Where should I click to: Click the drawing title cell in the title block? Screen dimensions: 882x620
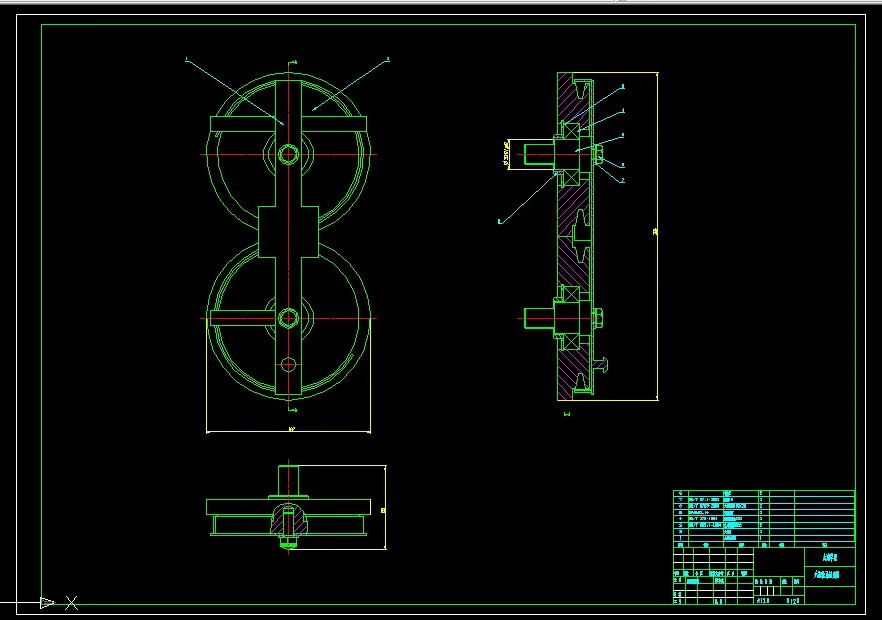(x=830, y=575)
